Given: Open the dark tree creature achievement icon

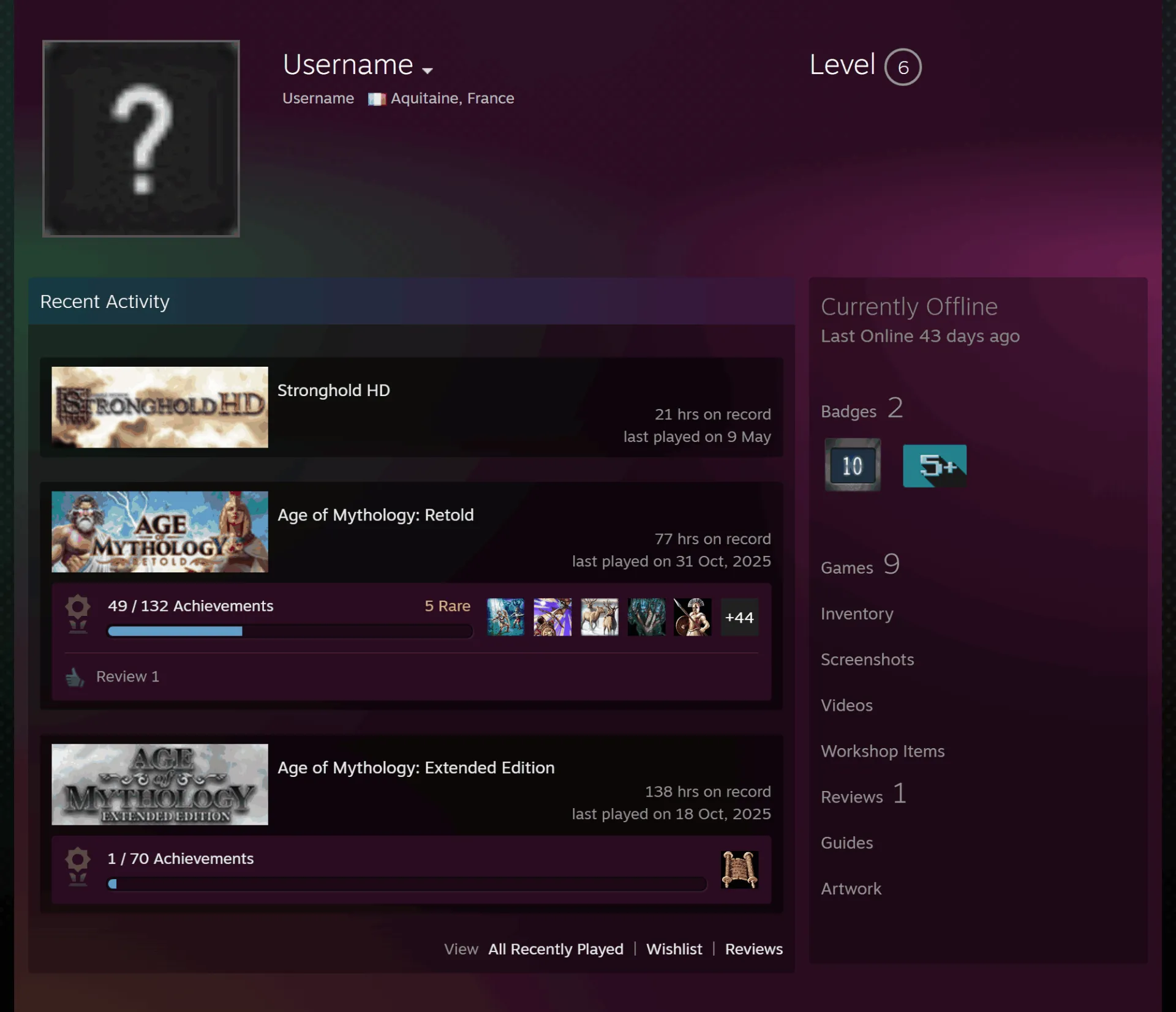Looking at the screenshot, I should tap(646, 617).
